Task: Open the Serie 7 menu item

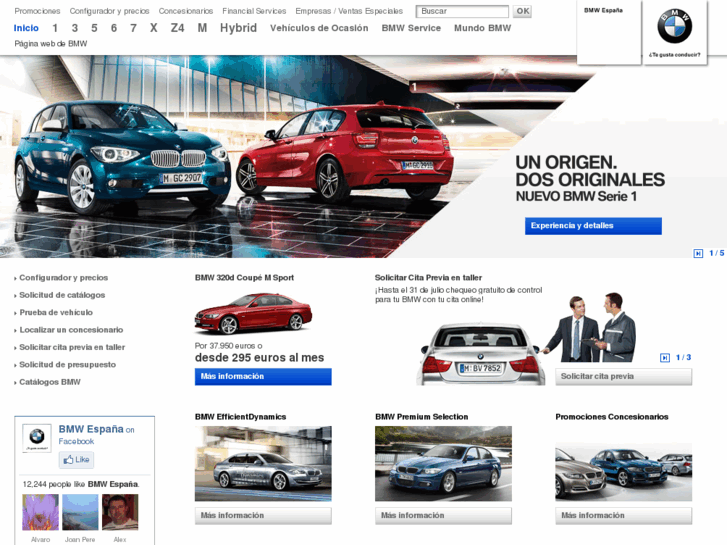Action: 133,28
